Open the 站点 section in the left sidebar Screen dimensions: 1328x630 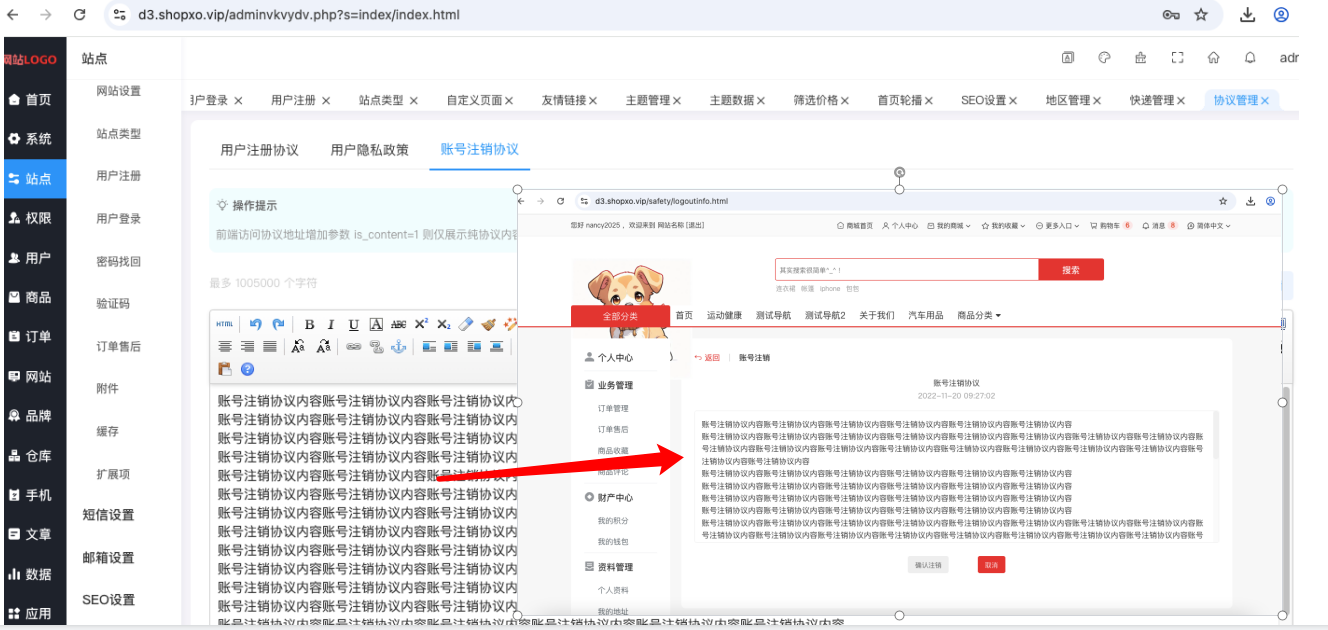pyautogui.click(x=33, y=179)
